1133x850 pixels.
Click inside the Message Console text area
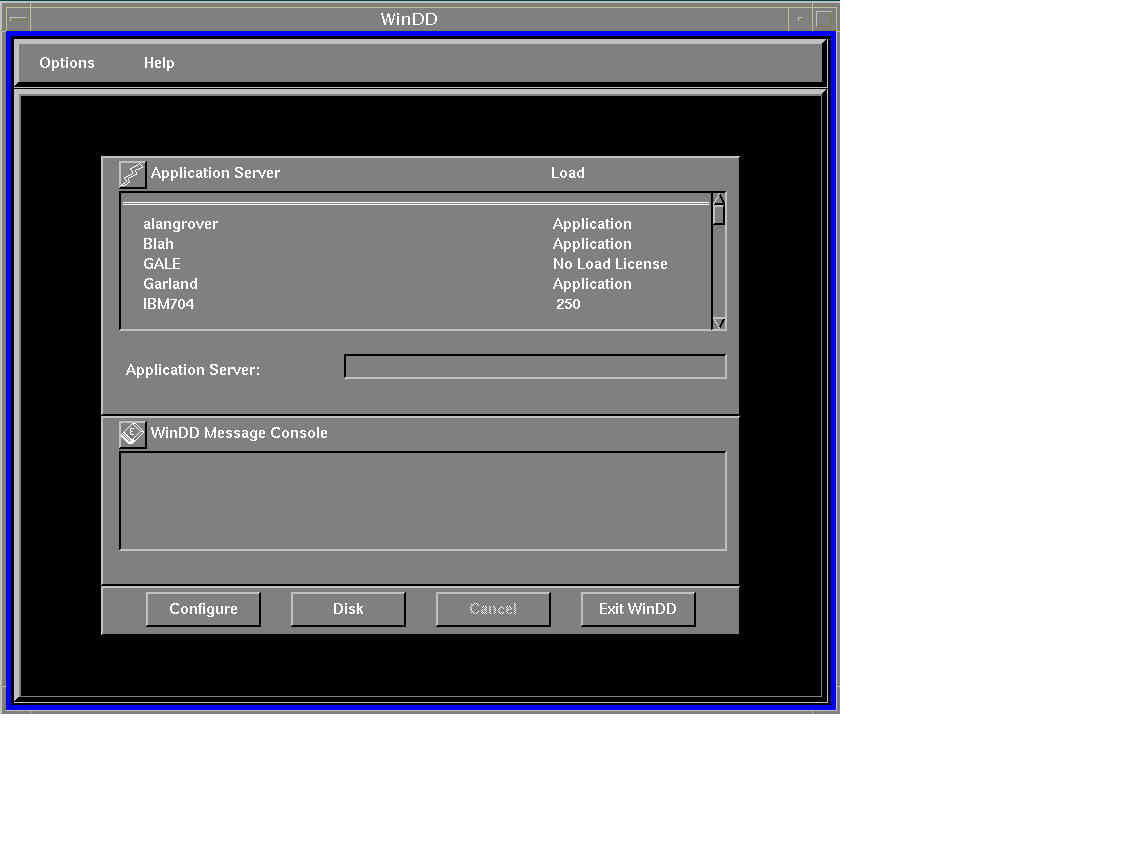click(x=422, y=500)
